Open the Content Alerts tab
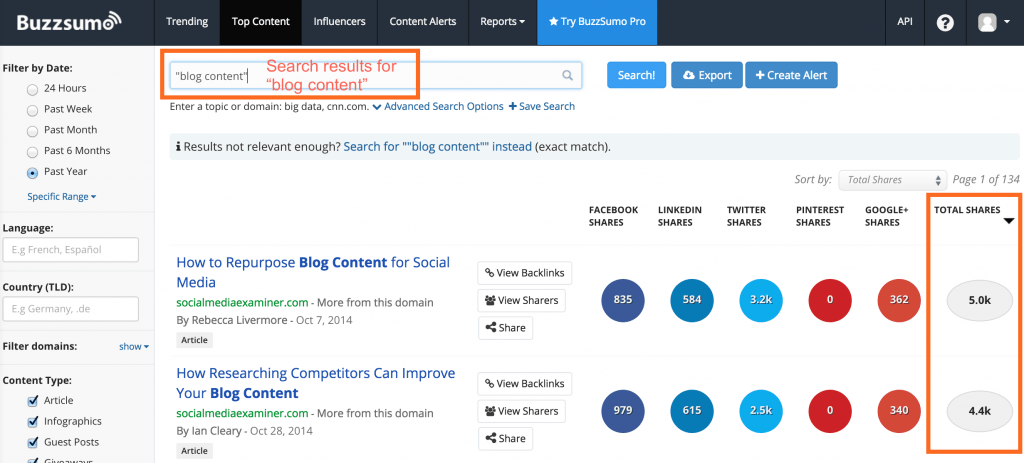1024x463 pixels. 423,22
